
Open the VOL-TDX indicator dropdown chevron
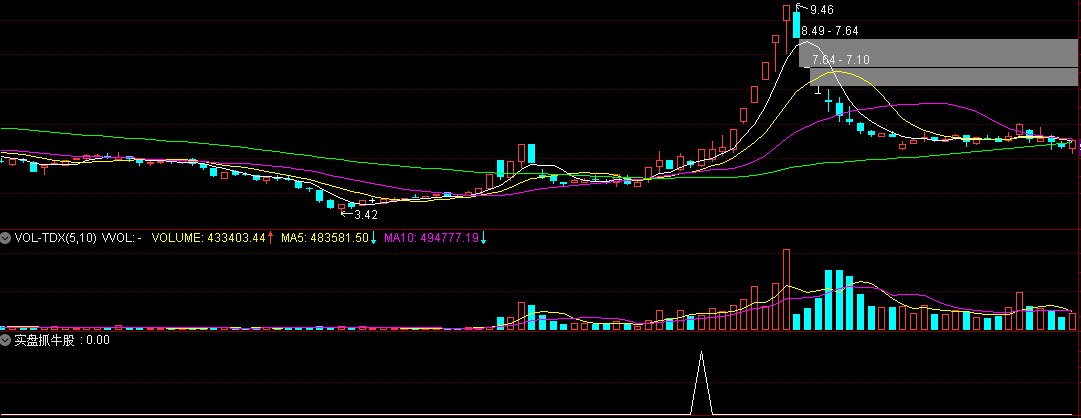pos(6,239)
